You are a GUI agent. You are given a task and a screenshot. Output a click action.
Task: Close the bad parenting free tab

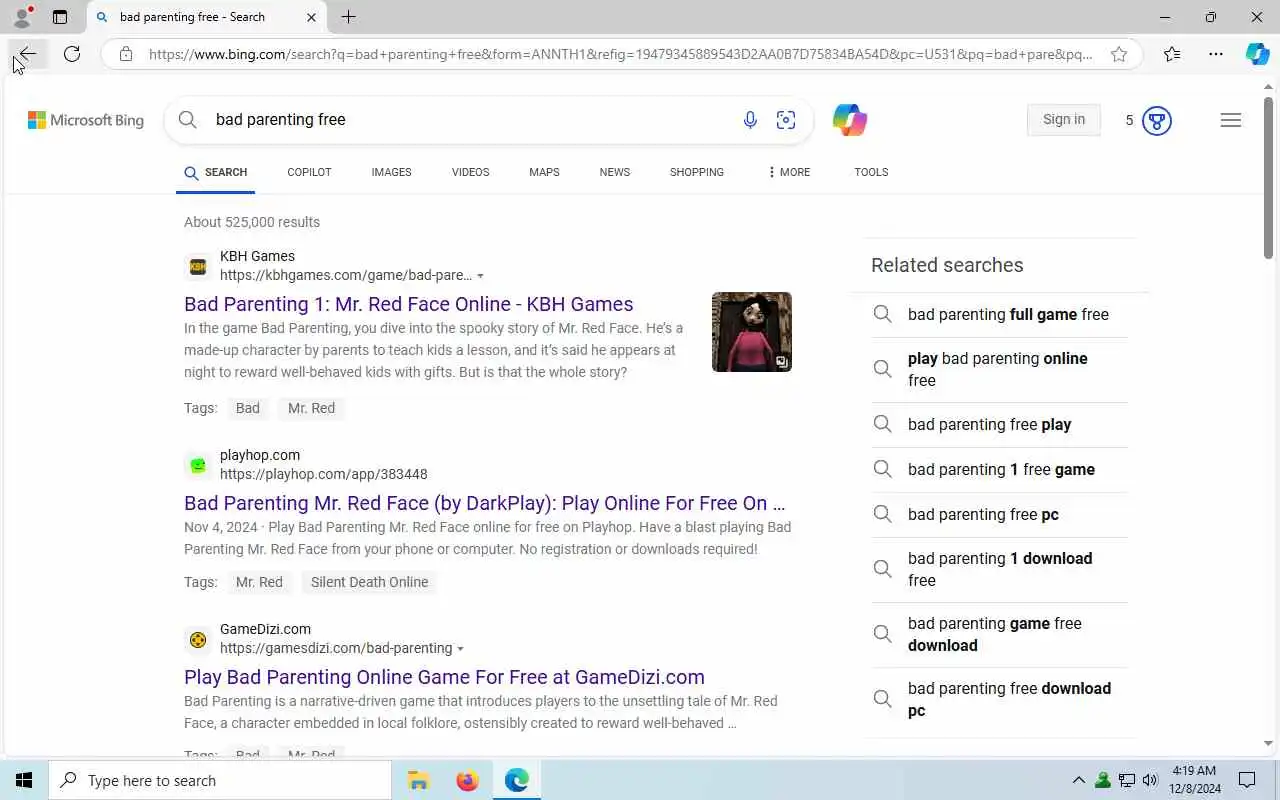pyautogui.click(x=311, y=17)
